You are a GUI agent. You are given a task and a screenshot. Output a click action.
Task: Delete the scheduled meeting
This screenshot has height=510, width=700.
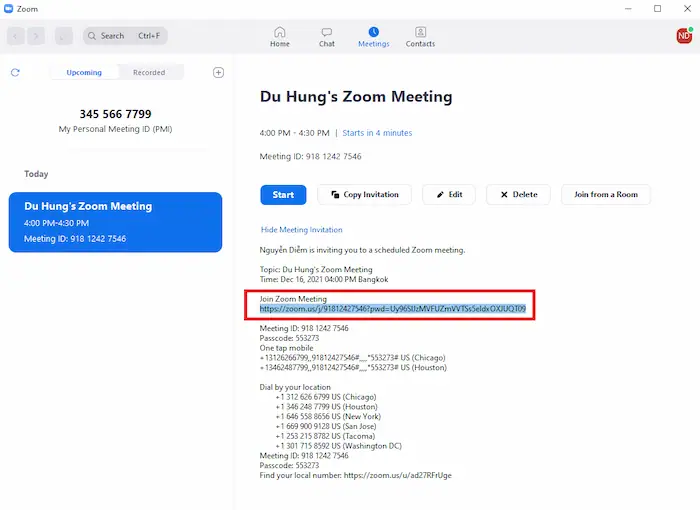point(518,195)
